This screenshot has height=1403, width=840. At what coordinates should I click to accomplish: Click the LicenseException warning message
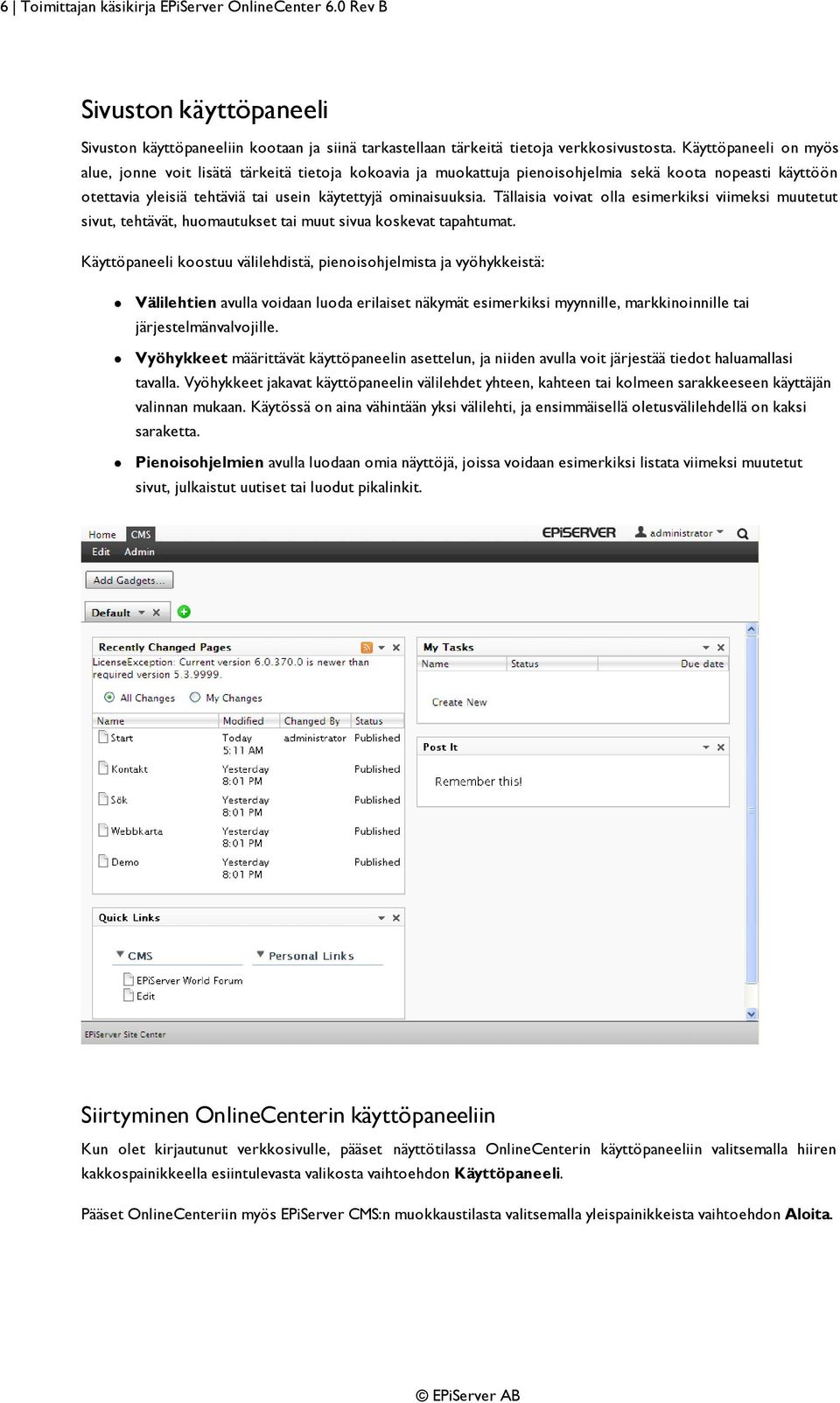point(231,669)
